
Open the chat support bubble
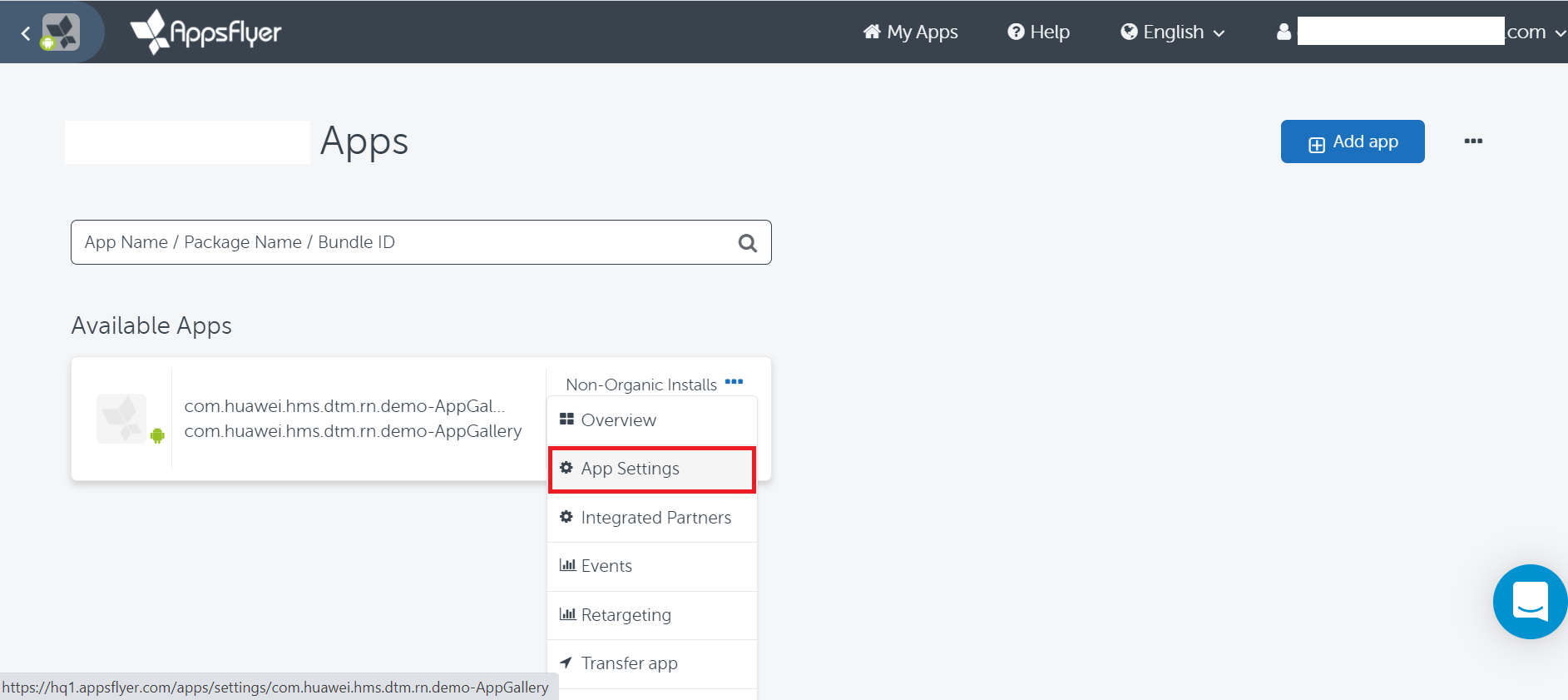(x=1530, y=602)
